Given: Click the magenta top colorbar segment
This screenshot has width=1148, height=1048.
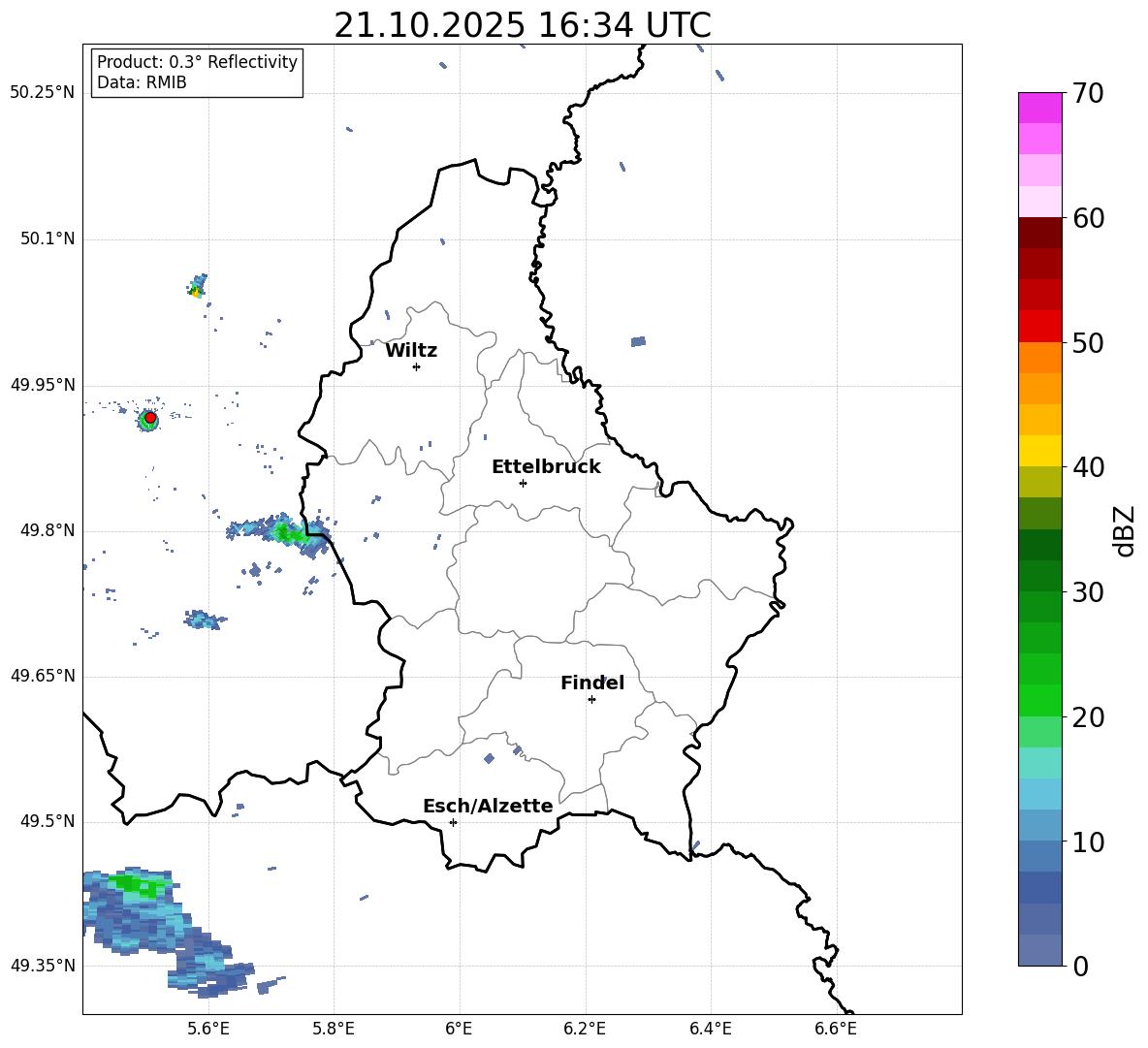Looking at the screenshot, I should pyautogui.click(x=1039, y=108).
